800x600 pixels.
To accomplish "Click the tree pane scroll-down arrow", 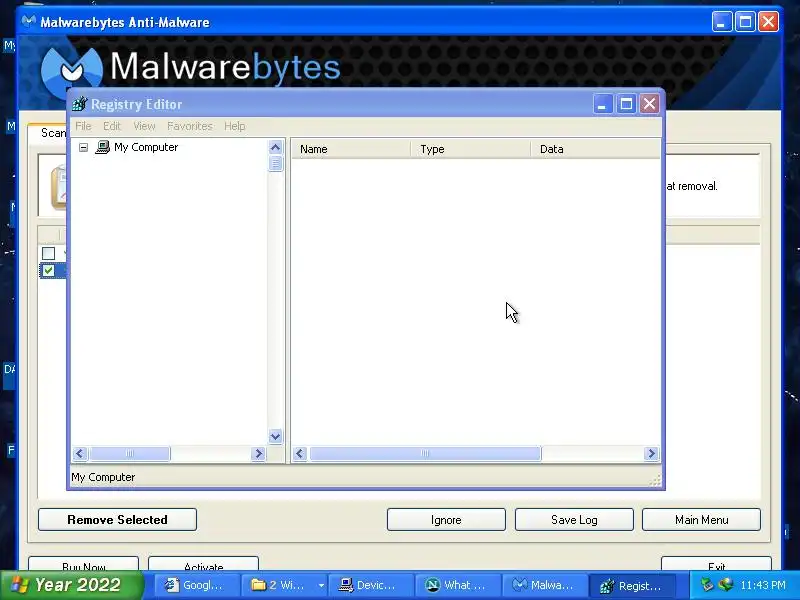I will pyautogui.click(x=276, y=436).
